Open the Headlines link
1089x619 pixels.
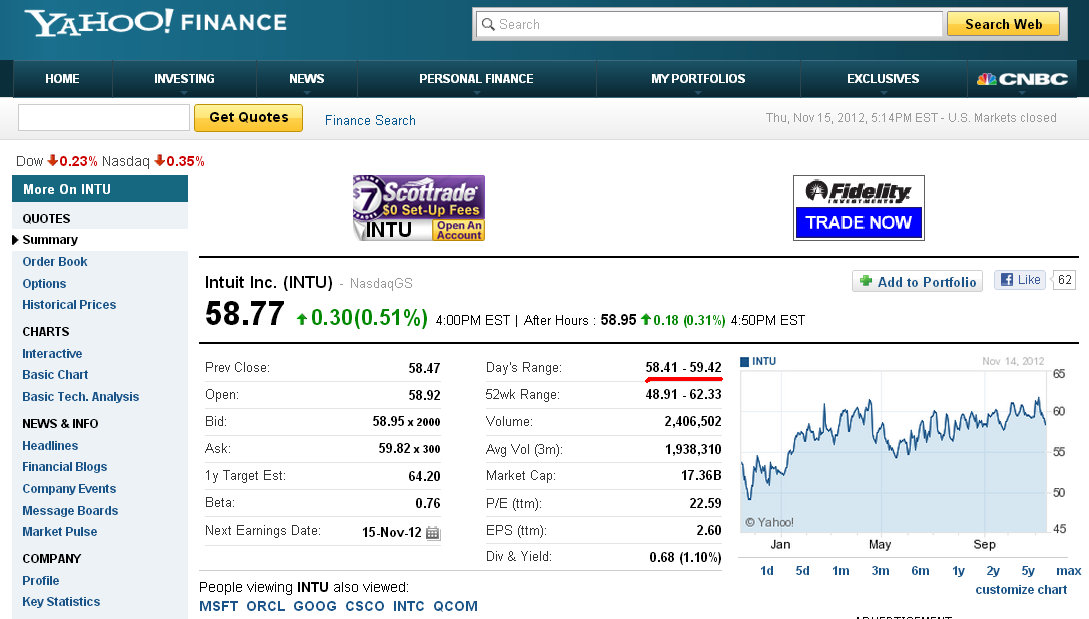pyautogui.click(x=50, y=446)
